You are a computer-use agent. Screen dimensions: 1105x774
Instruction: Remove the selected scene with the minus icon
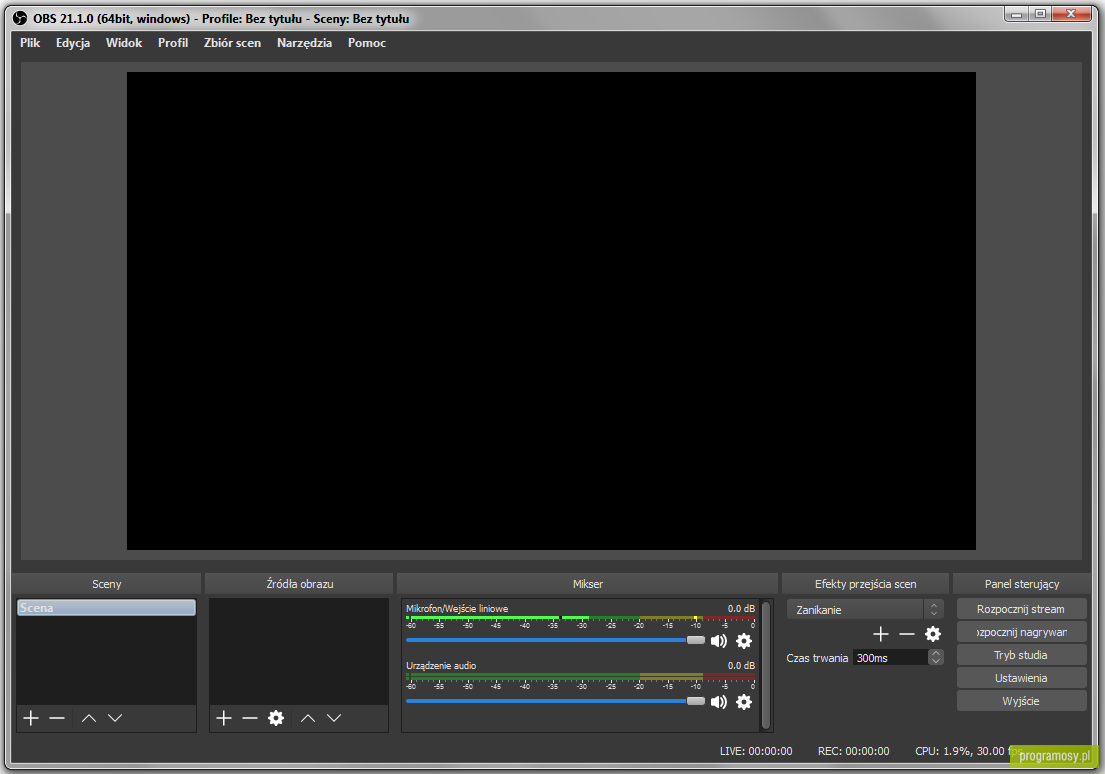57,718
